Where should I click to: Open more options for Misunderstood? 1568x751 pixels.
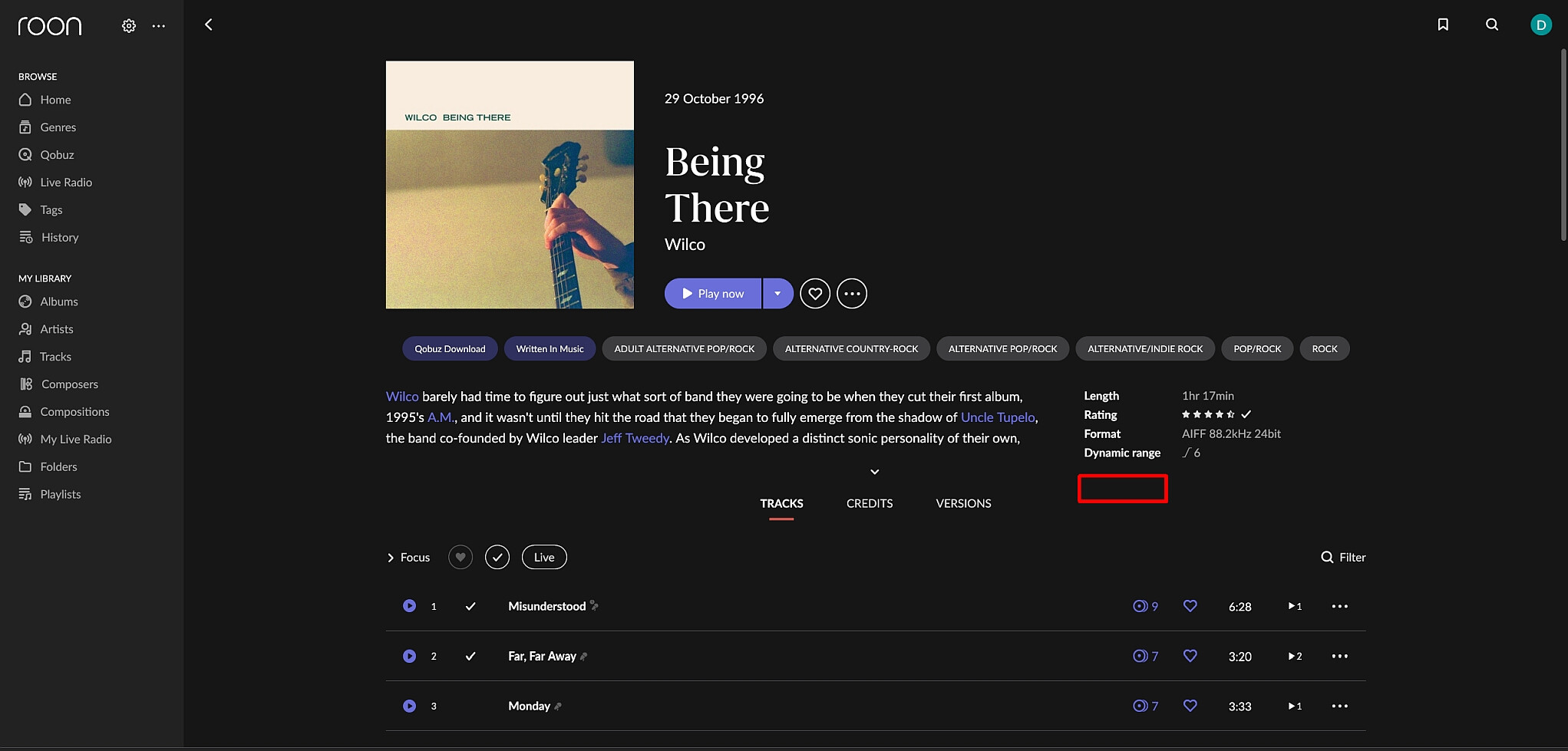pos(1340,607)
